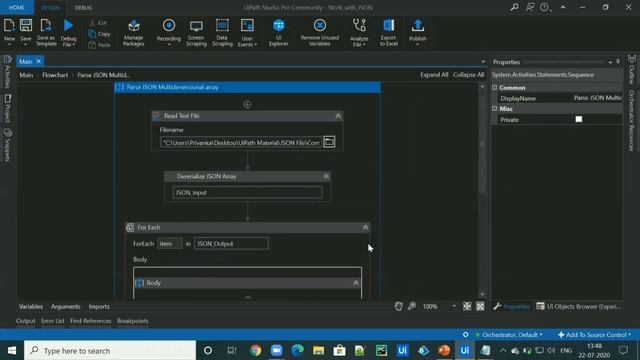Toggle overview minimap icon

coord(480,306)
